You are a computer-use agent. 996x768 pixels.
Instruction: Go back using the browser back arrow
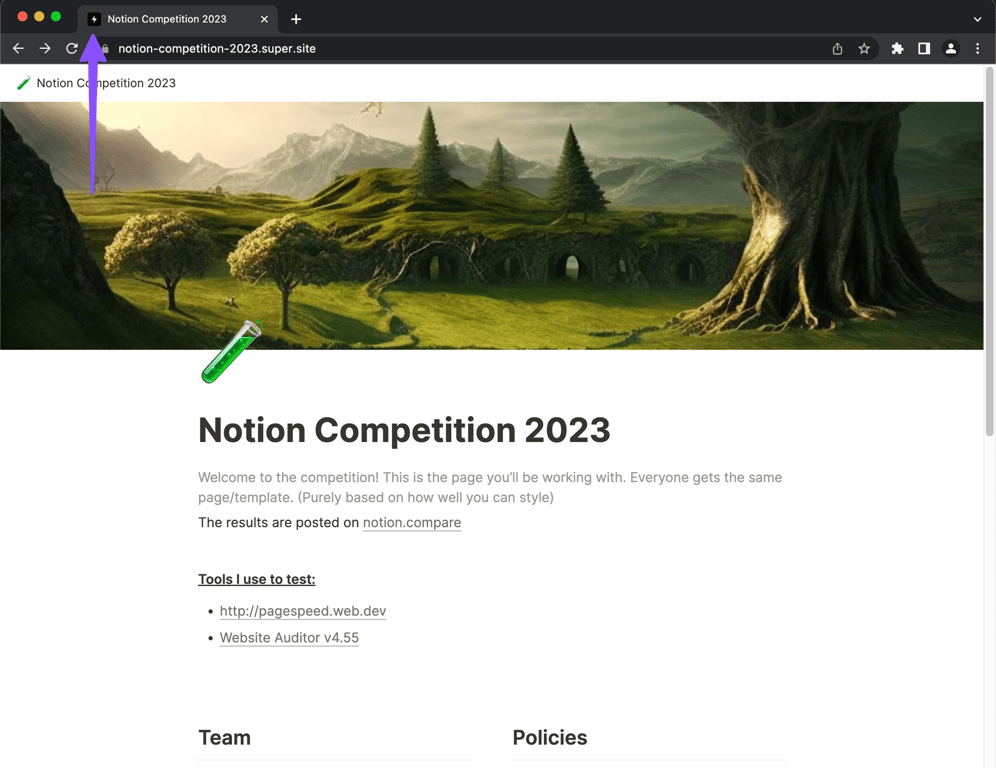point(18,48)
